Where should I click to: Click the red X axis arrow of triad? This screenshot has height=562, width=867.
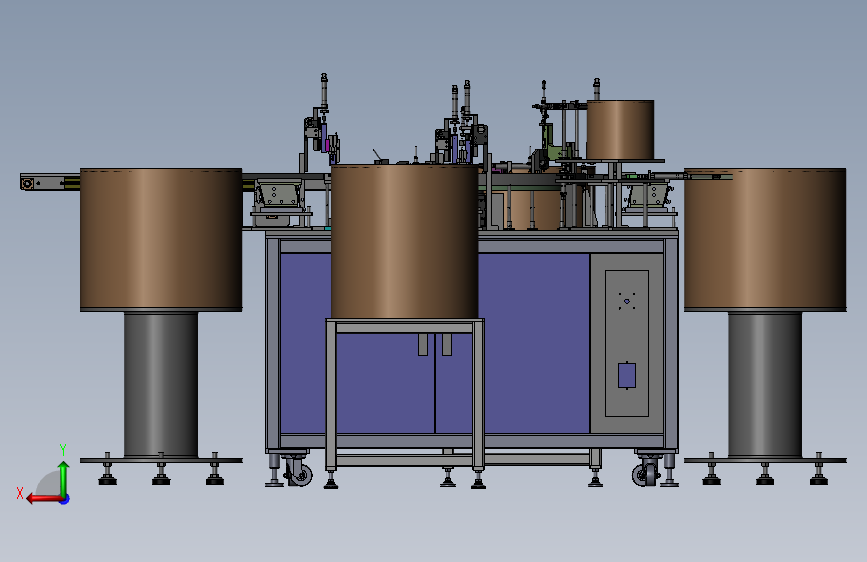pos(43,499)
